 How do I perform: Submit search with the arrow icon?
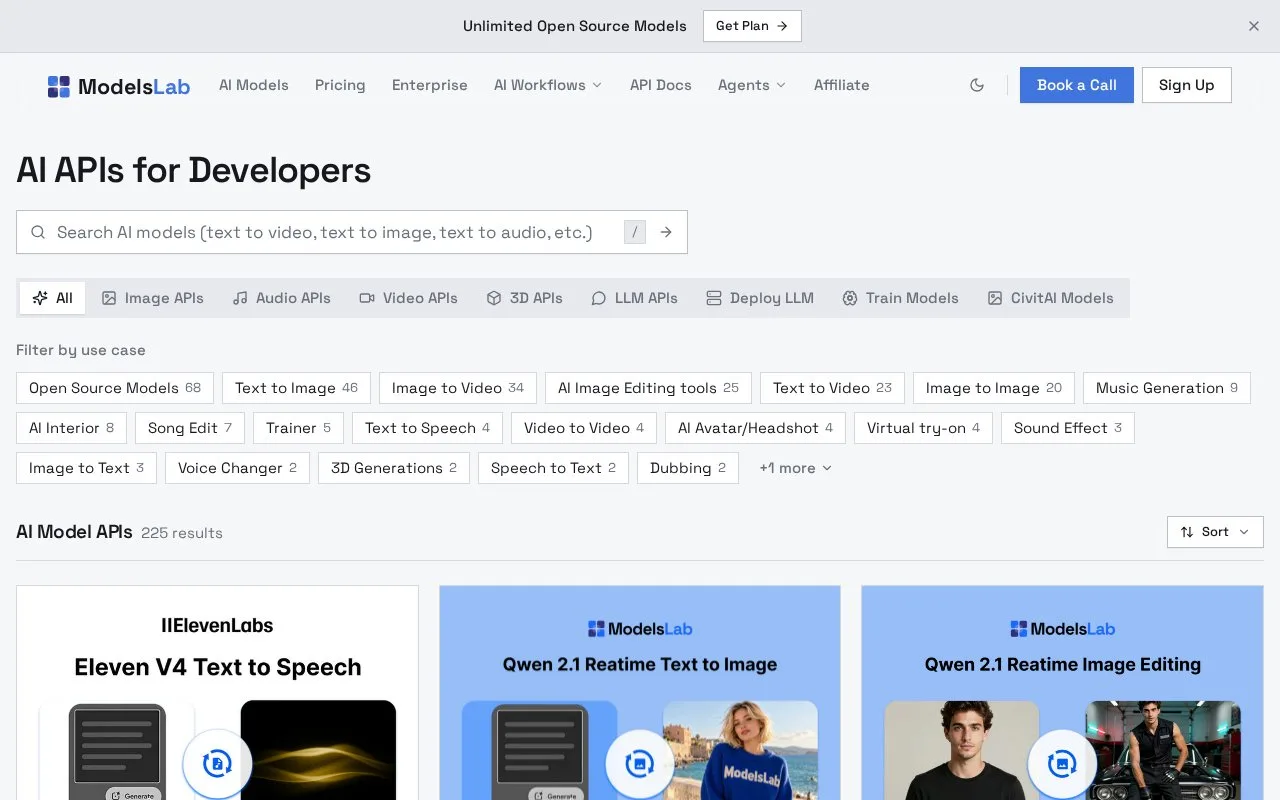tap(666, 232)
